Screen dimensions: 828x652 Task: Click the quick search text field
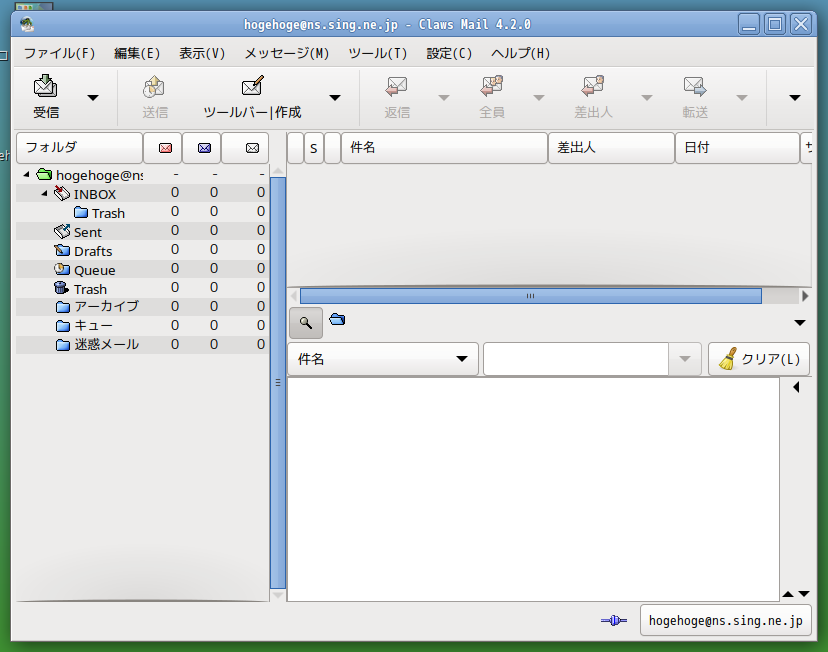click(576, 359)
